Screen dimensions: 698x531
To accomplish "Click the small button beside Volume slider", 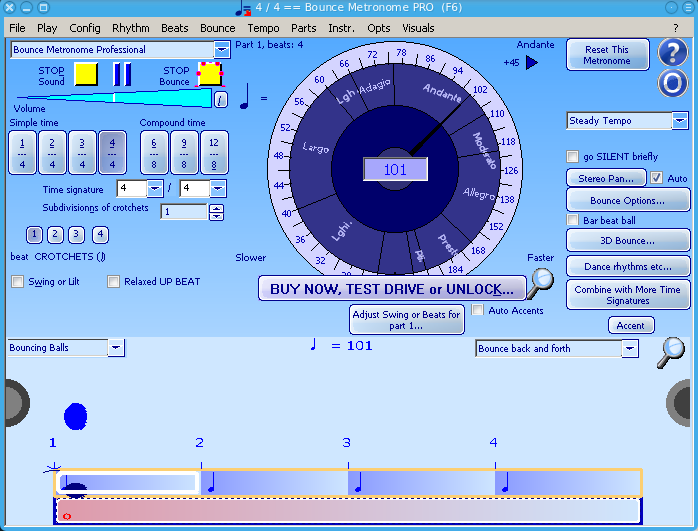I will [x=221, y=99].
